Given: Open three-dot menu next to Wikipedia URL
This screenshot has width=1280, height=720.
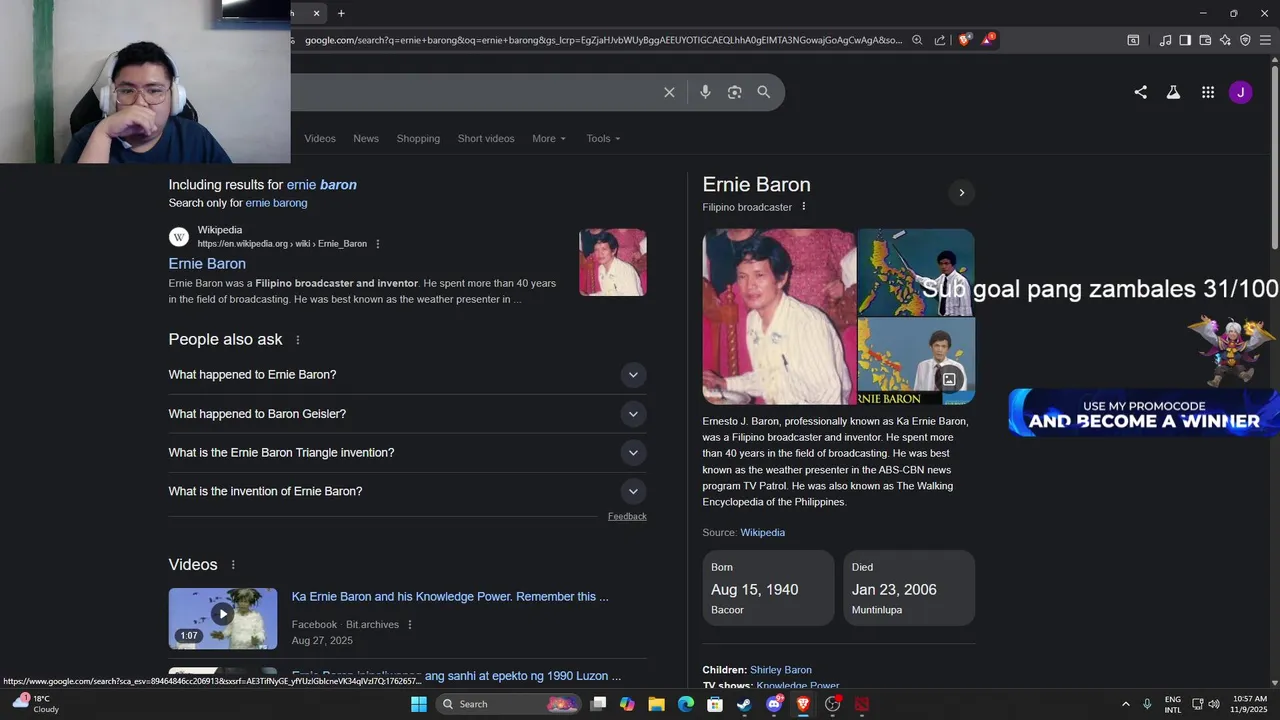Looking at the screenshot, I should pyautogui.click(x=377, y=244).
